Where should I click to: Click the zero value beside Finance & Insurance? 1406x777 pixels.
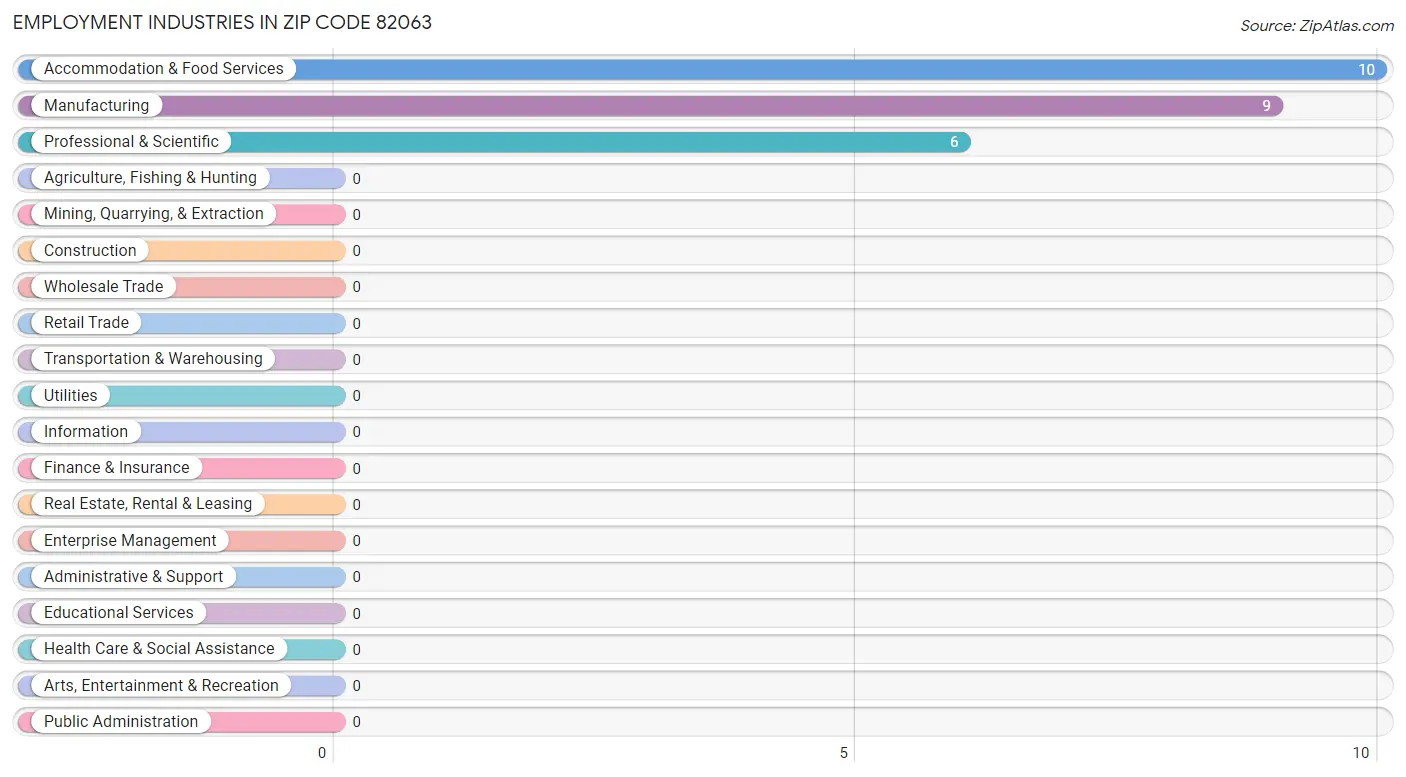pyautogui.click(x=356, y=469)
